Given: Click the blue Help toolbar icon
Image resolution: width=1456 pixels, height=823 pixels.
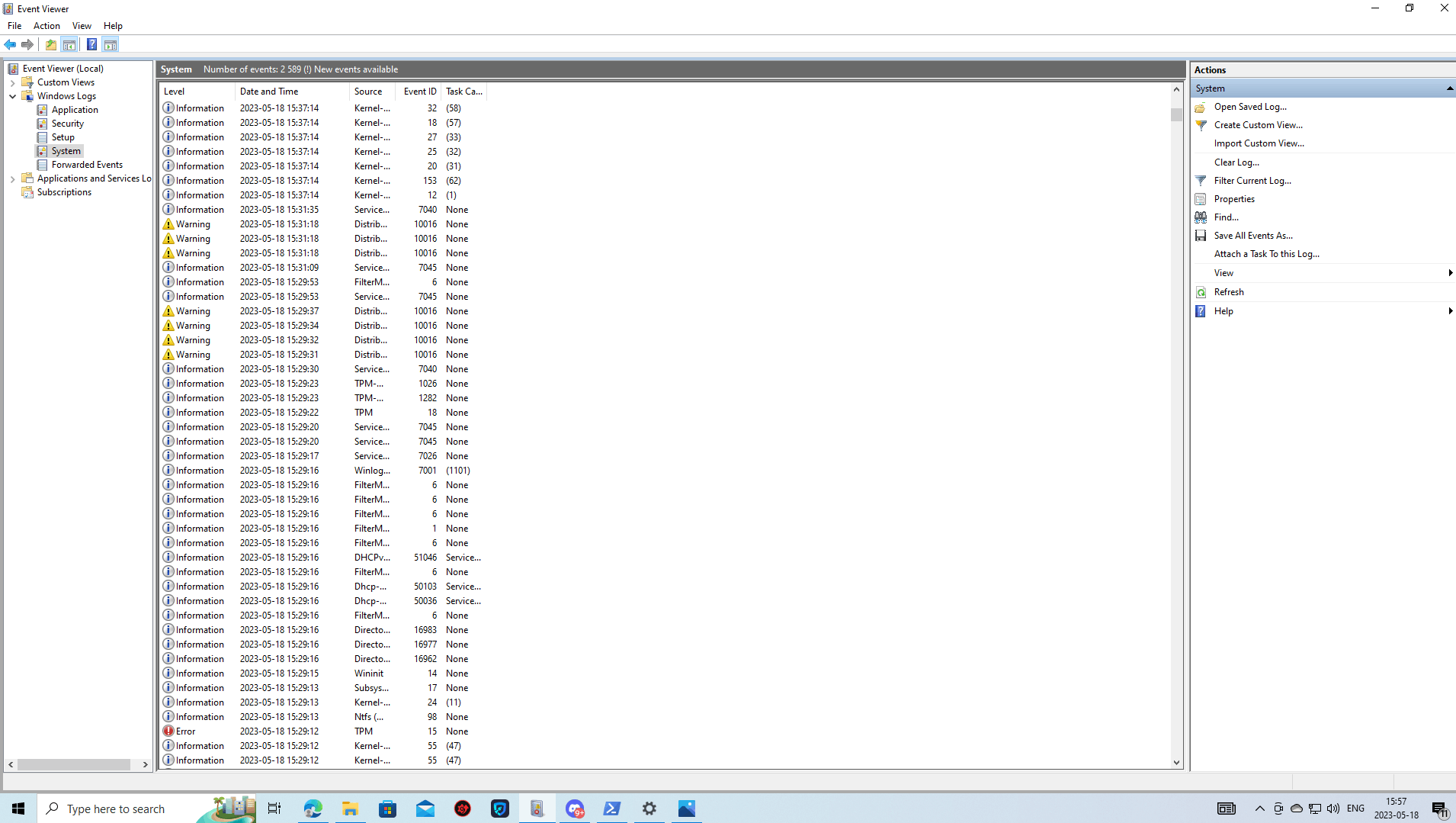Looking at the screenshot, I should coord(91,44).
